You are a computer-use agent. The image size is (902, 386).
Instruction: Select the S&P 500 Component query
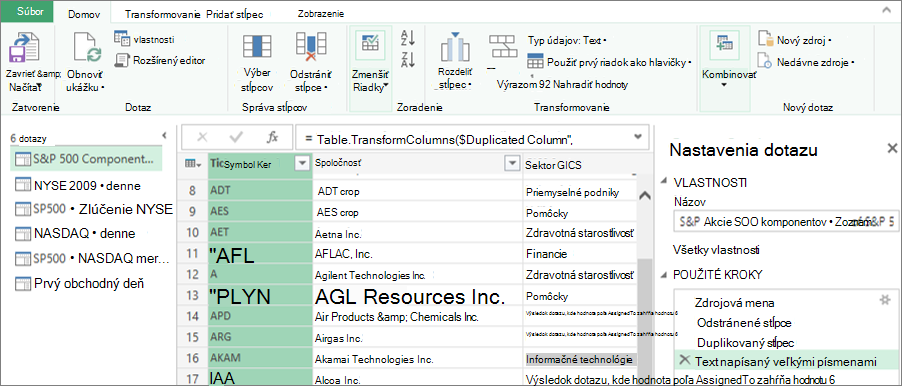coord(86,159)
